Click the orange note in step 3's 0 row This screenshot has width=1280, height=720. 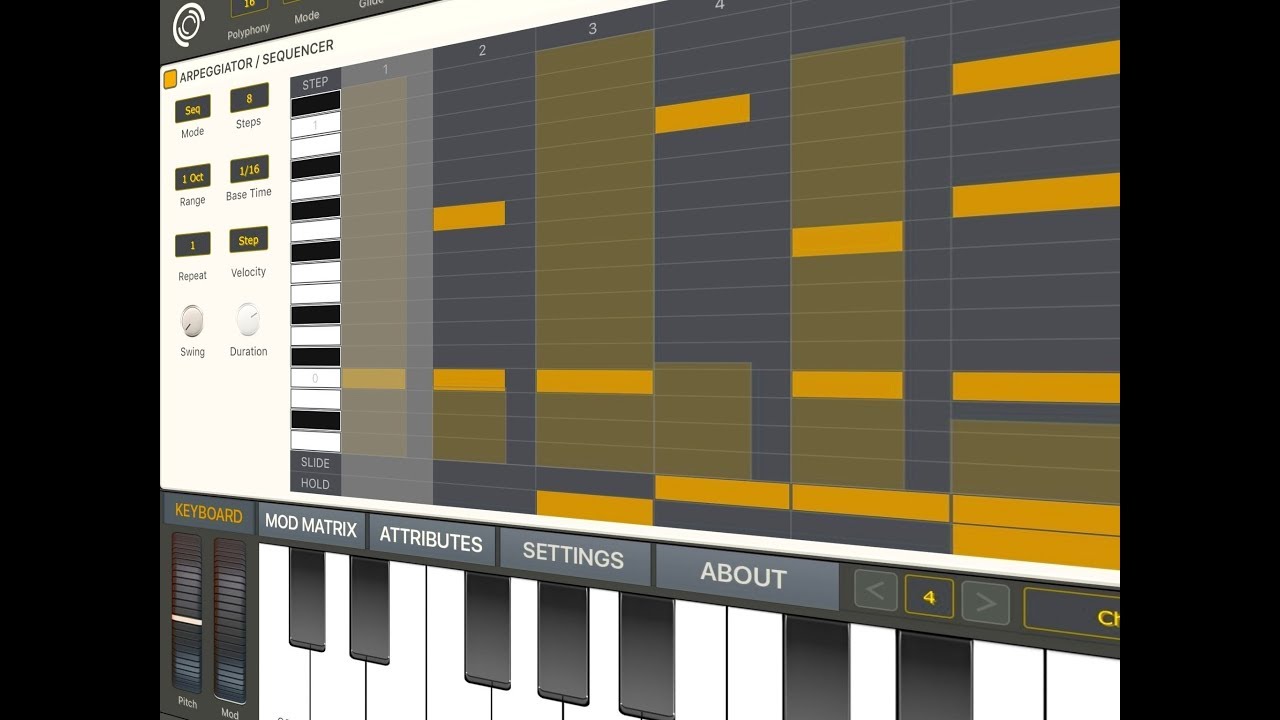(x=595, y=381)
